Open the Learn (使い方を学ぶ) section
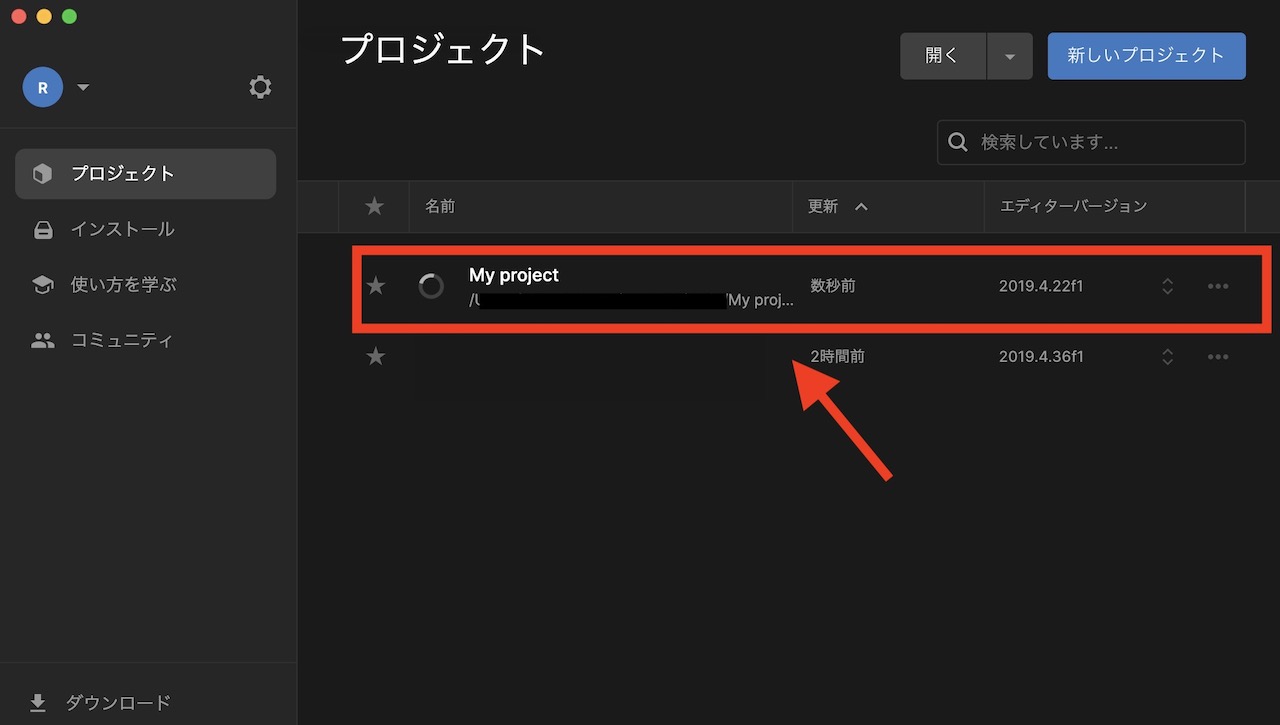Viewport: 1280px width, 725px height. click(x=124, y=284)
